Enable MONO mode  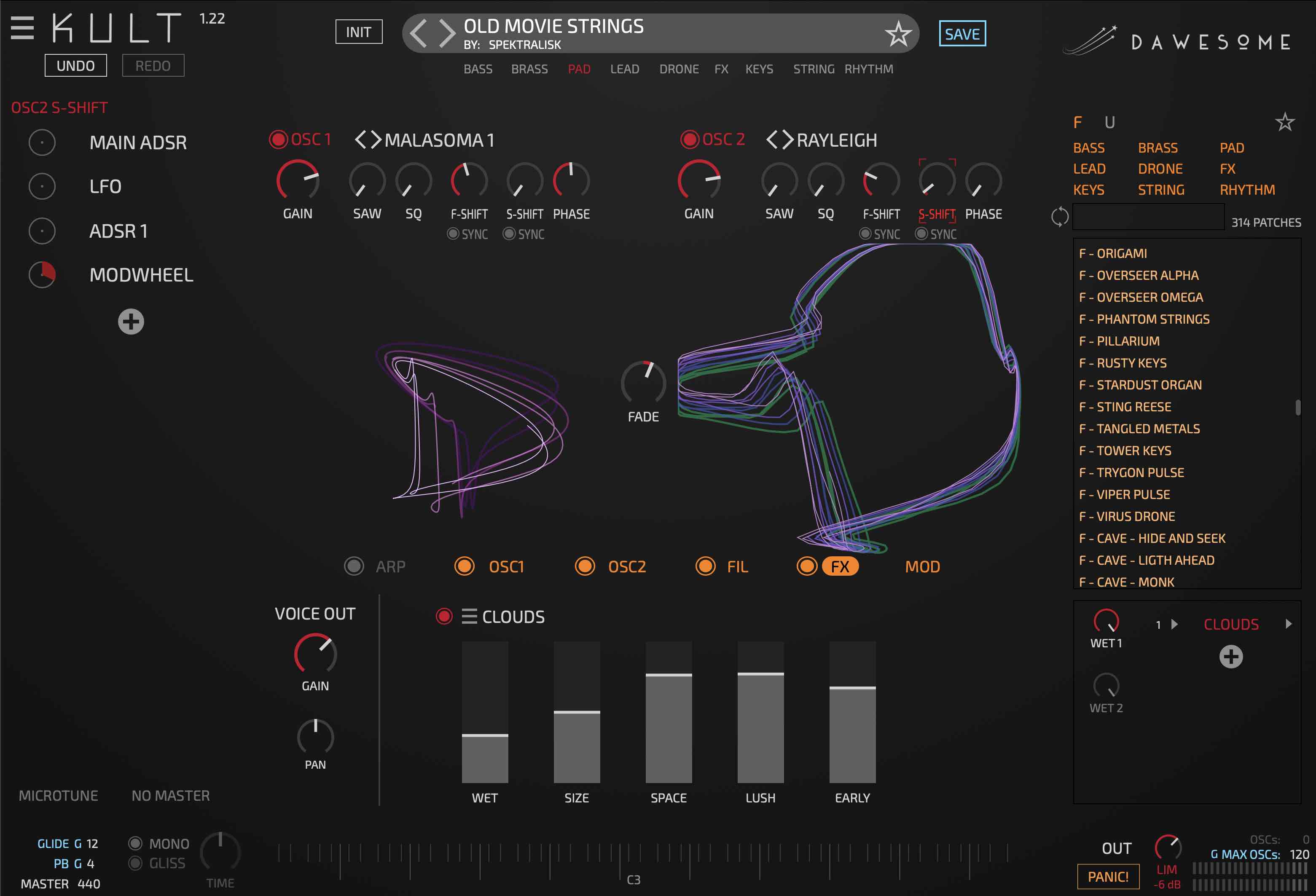coord(135,843)
